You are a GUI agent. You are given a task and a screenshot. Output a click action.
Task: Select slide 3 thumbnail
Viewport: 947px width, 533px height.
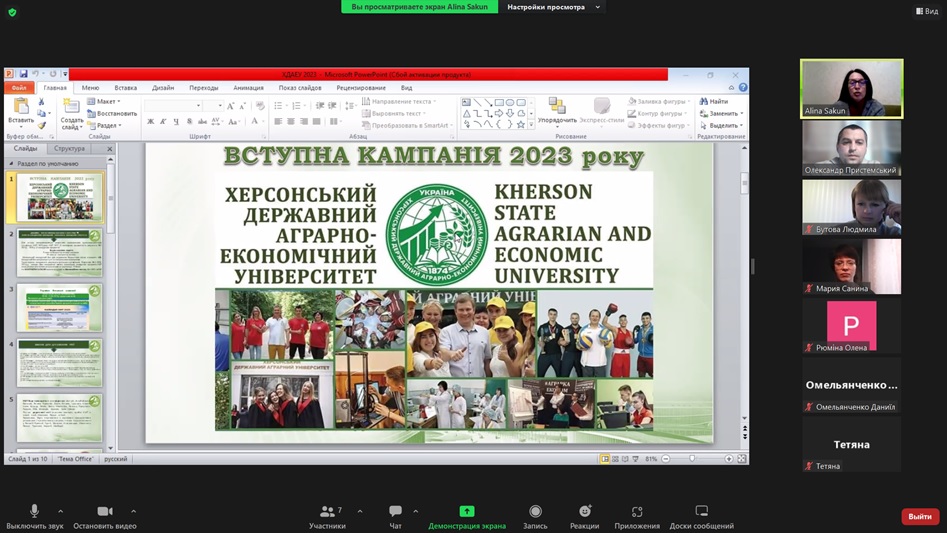(59, 308)
